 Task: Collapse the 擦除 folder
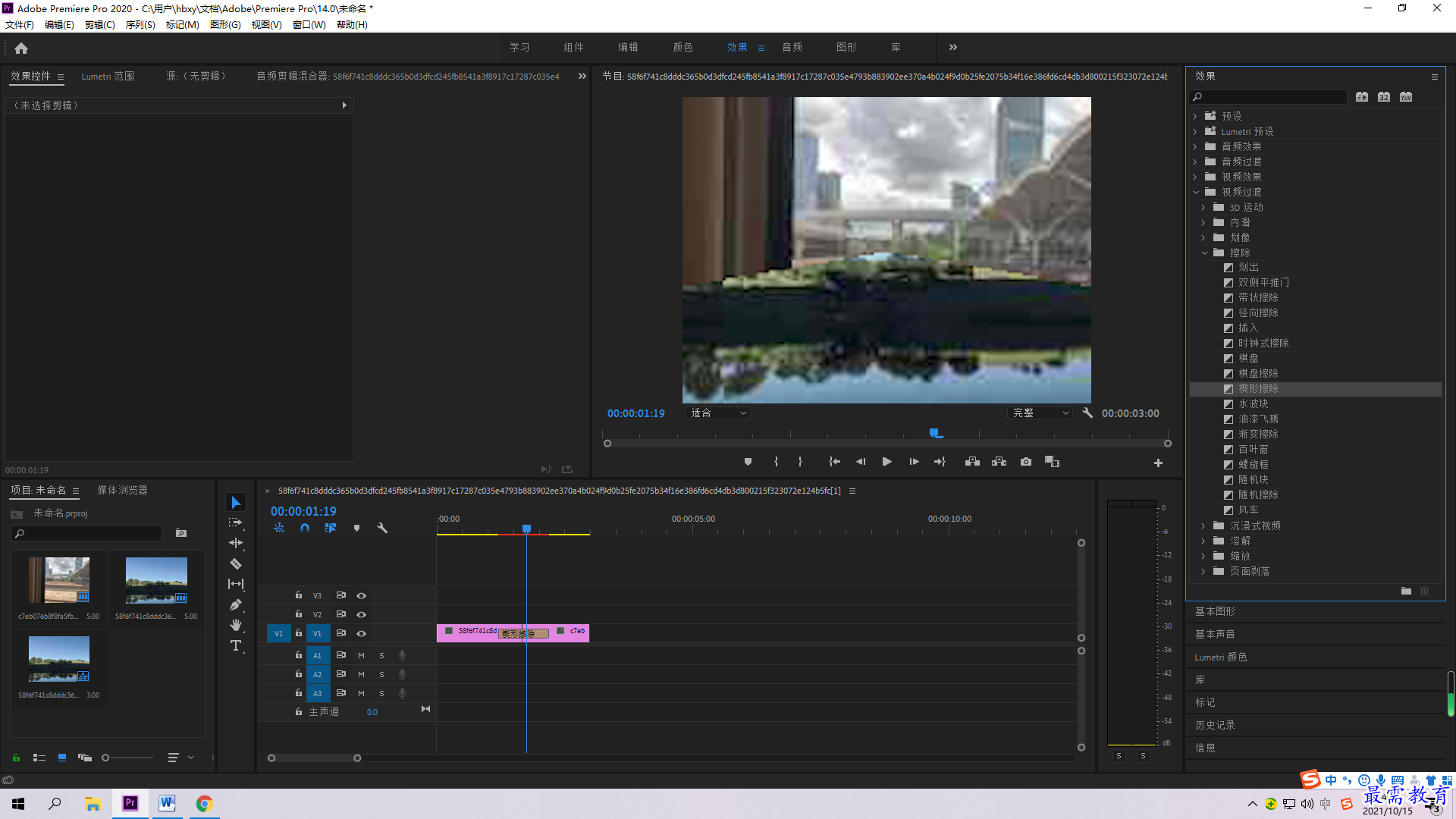1203,253
